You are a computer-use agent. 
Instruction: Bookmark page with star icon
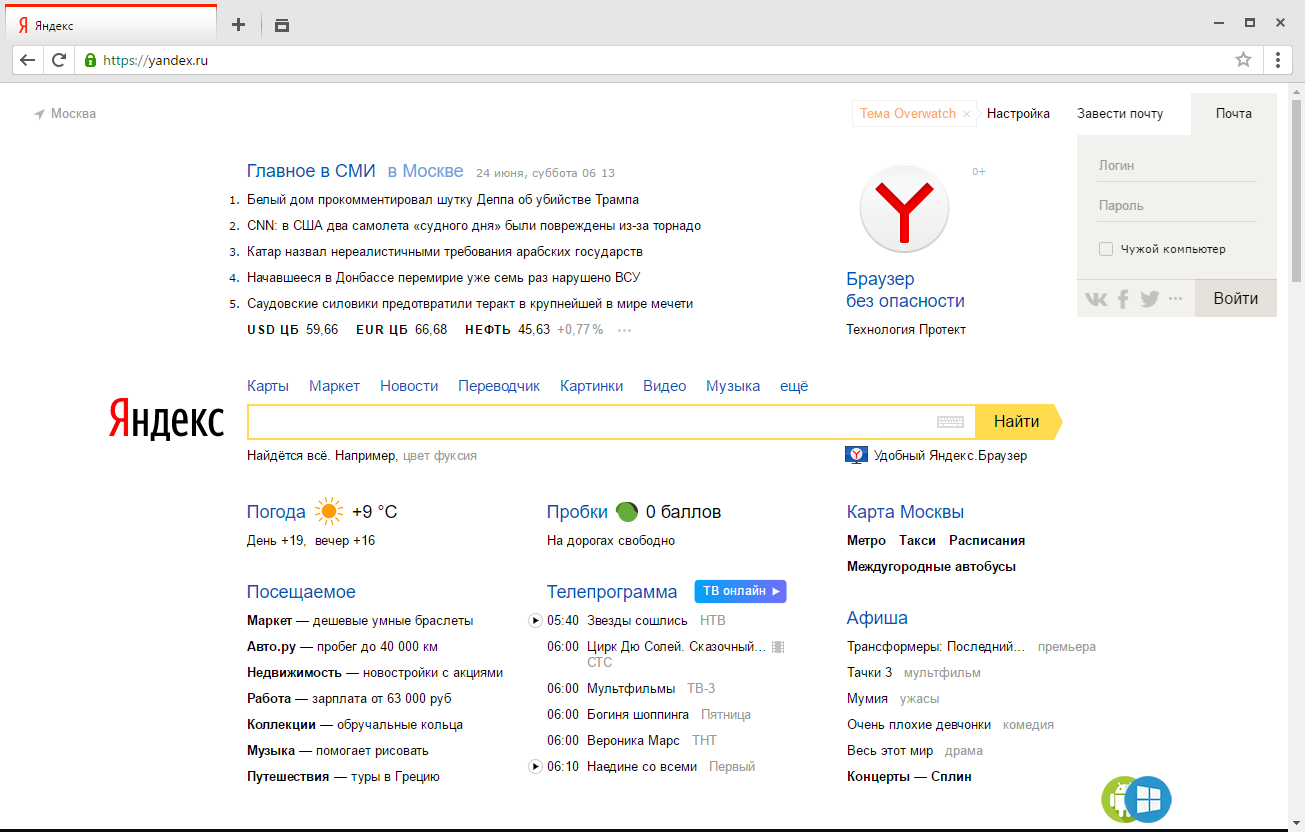point(1243,60)
